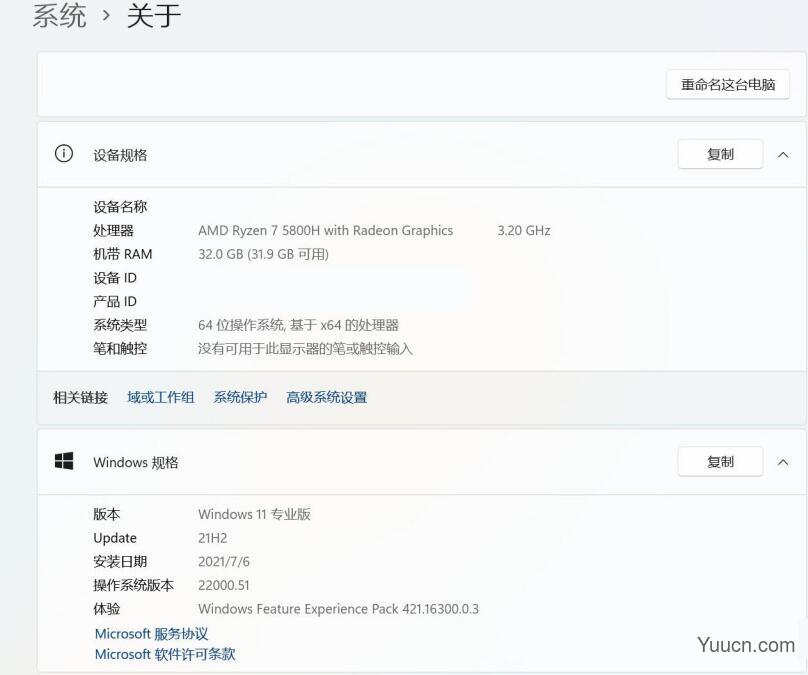
Task: Click the 产品 ID label
Action: 115,301
